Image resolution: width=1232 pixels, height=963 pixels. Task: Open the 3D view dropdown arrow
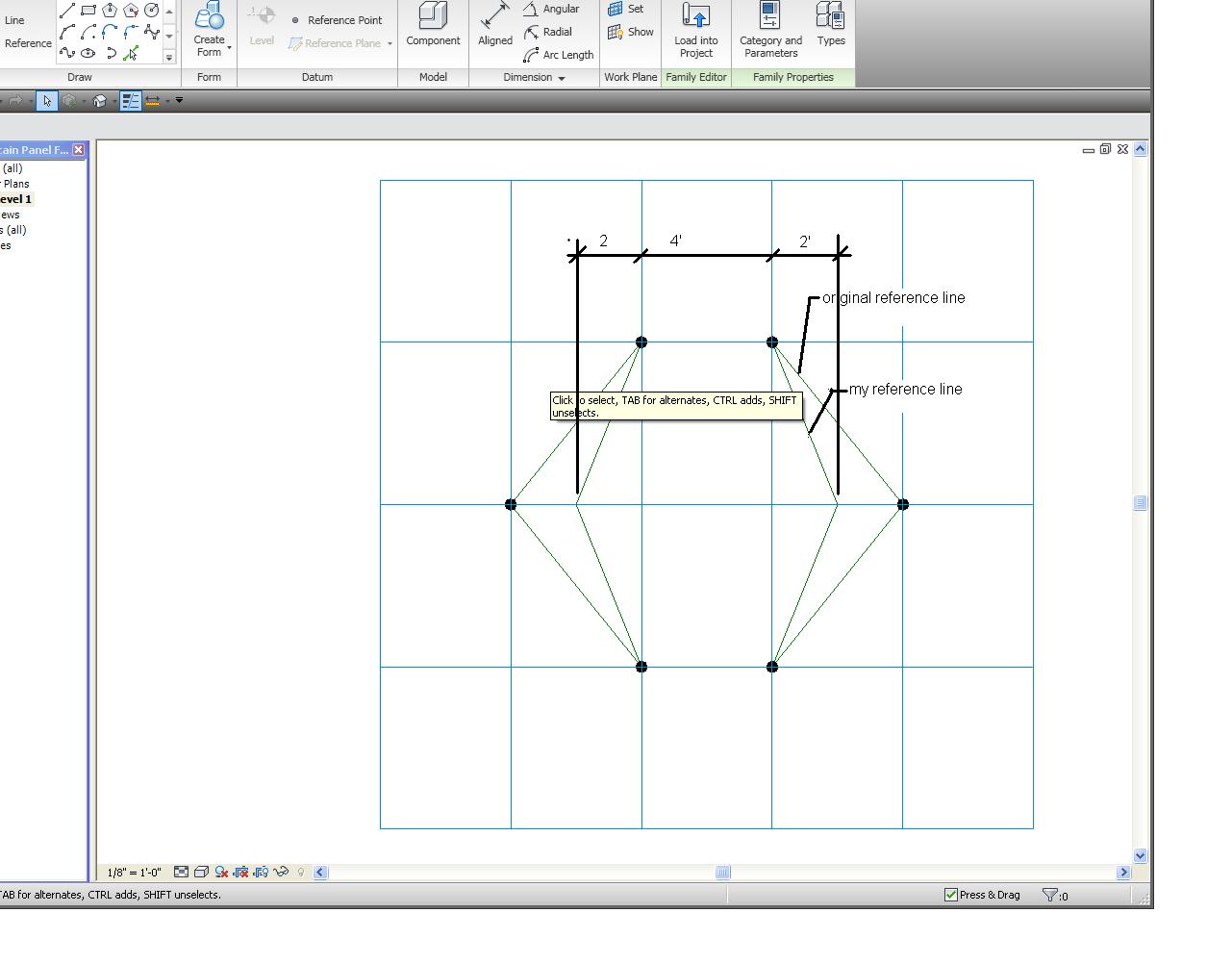pos(113,101)
